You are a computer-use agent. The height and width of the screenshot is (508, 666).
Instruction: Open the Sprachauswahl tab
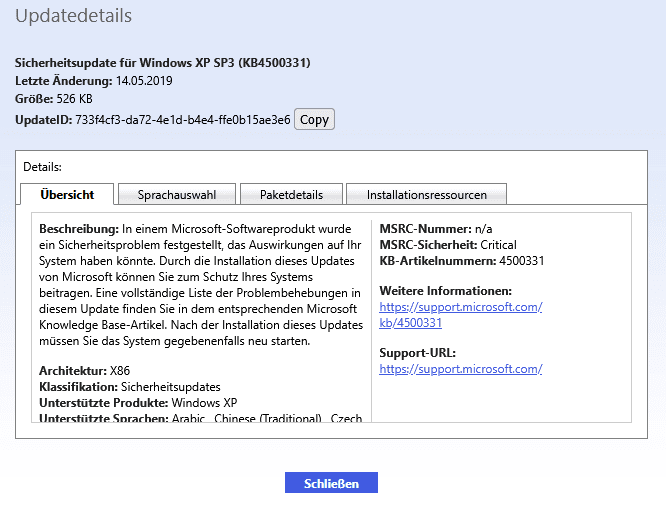click(177, 195)
